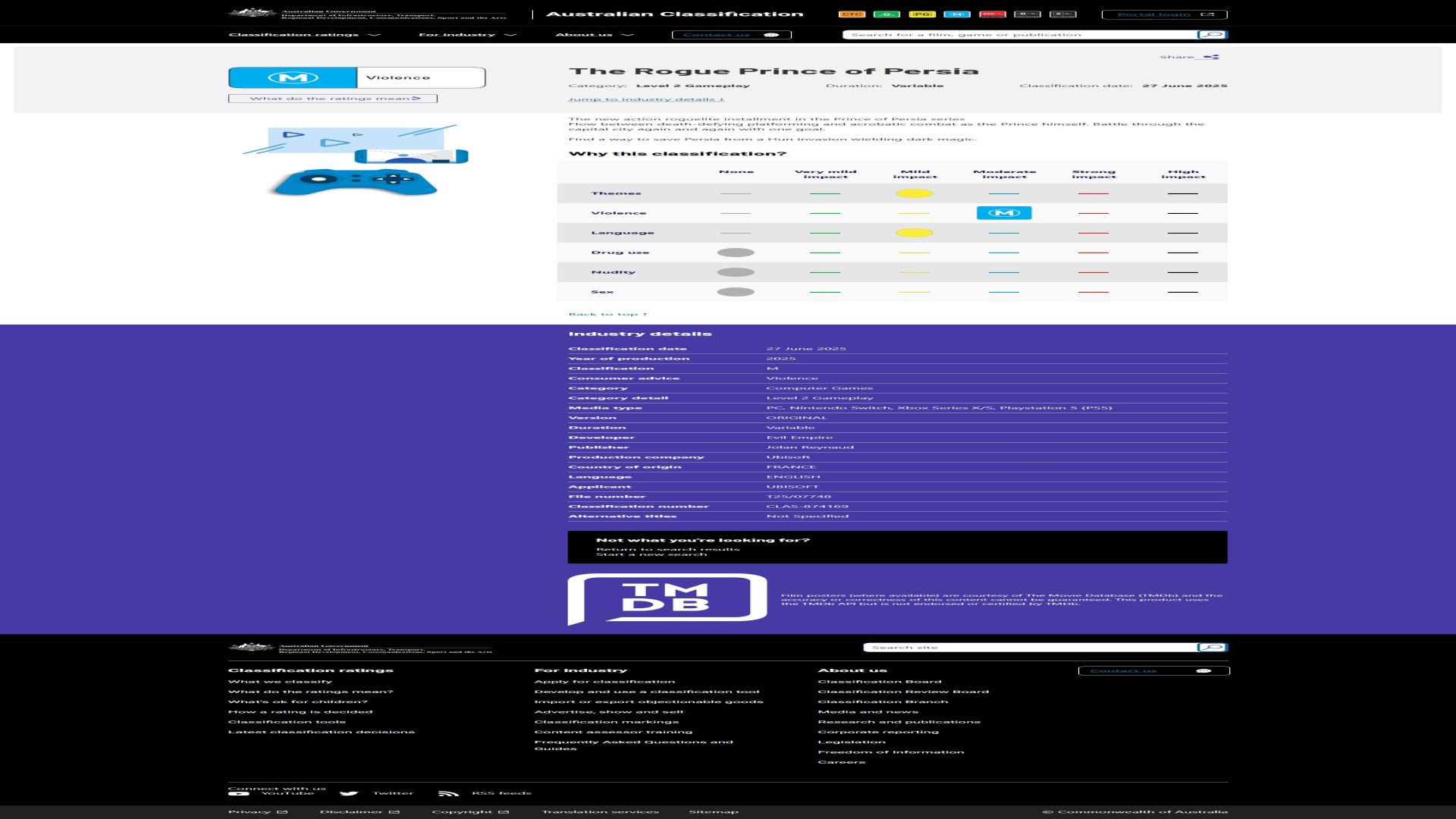Click the blue M Violence impact marker

[1004, 213]
